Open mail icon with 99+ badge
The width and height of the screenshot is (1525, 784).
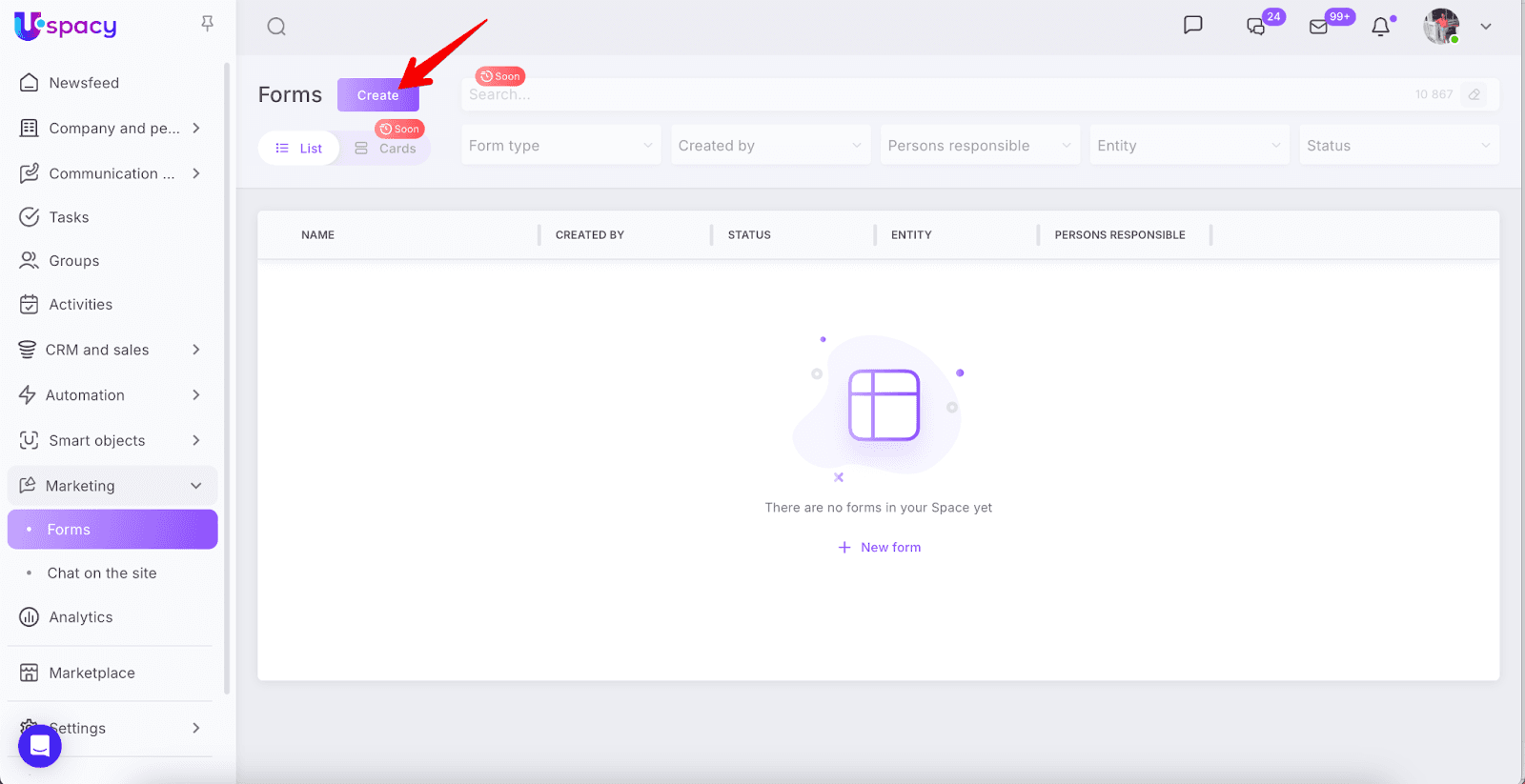pyautogui.click(x=1319, y=27)
